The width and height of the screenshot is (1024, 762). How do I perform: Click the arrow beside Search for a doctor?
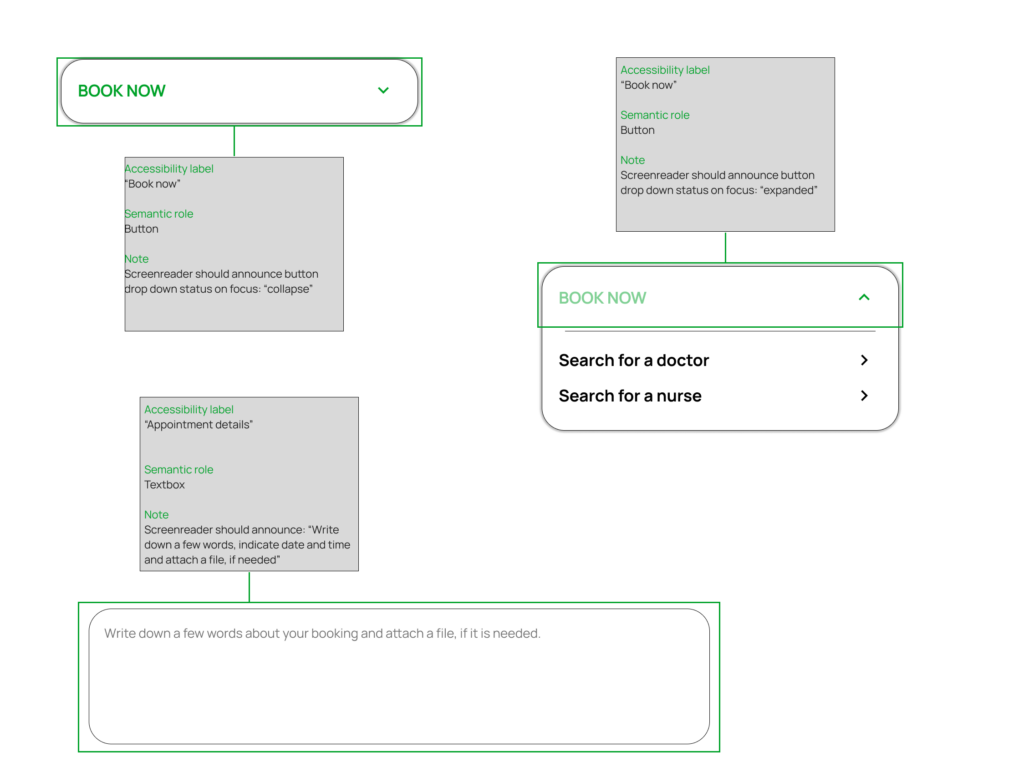click(x=864, y=360)
